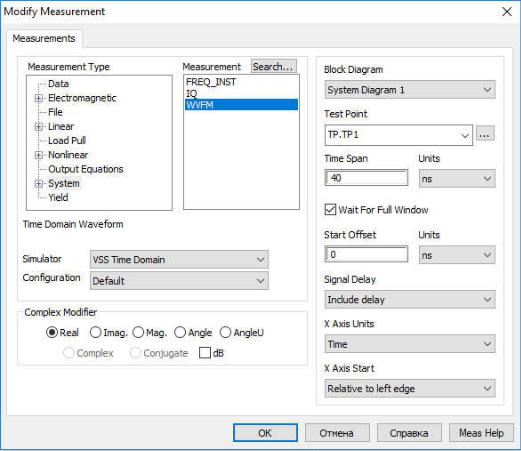Select the Mag. radio button
Viewport: 521px width, 451px height.
[138, 332]
